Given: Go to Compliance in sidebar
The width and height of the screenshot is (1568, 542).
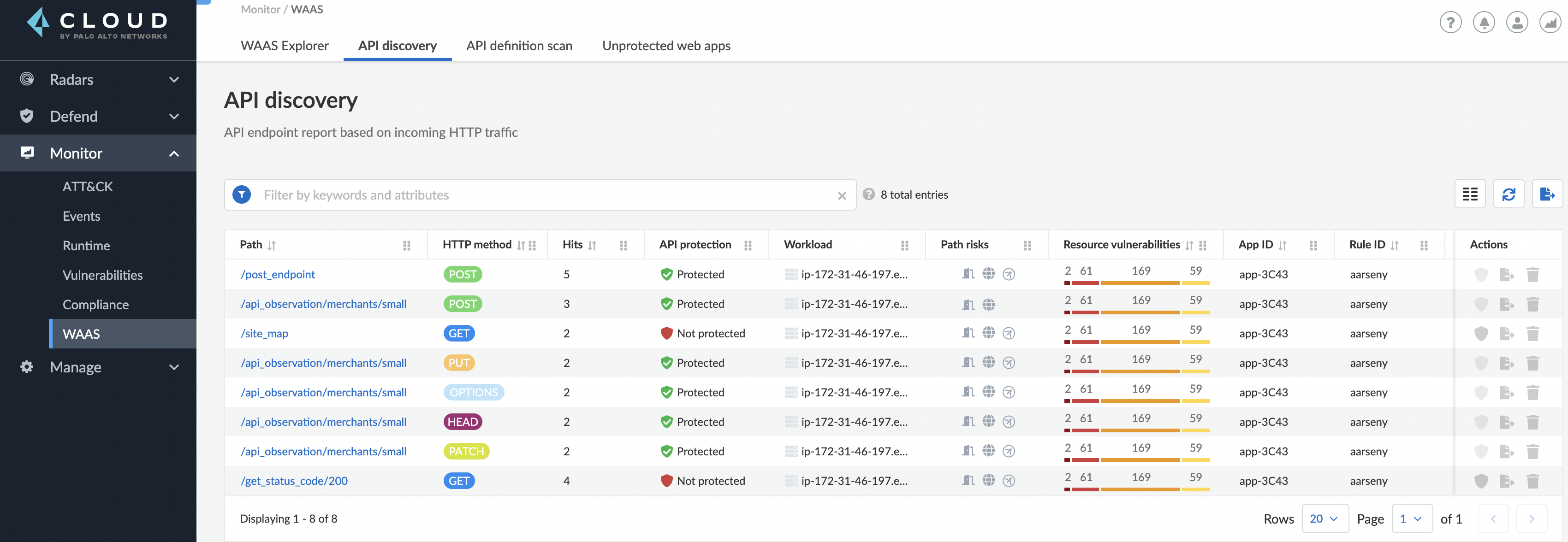Looking at the screenshot, I should 95,304.
